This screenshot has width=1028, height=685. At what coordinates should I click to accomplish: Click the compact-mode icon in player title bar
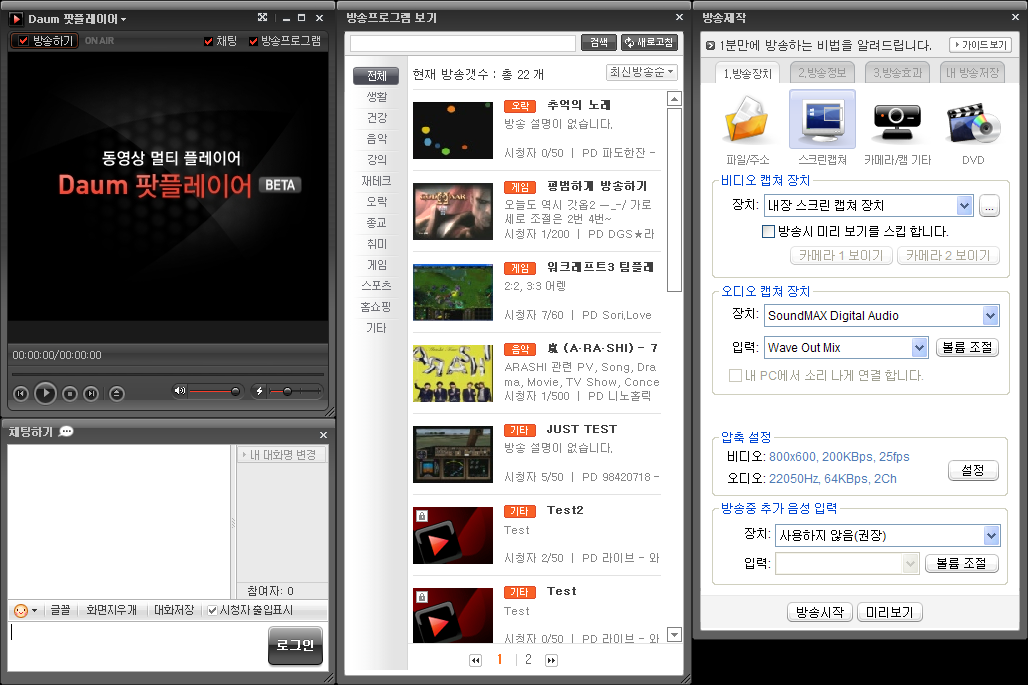click(x=262, y=18)
